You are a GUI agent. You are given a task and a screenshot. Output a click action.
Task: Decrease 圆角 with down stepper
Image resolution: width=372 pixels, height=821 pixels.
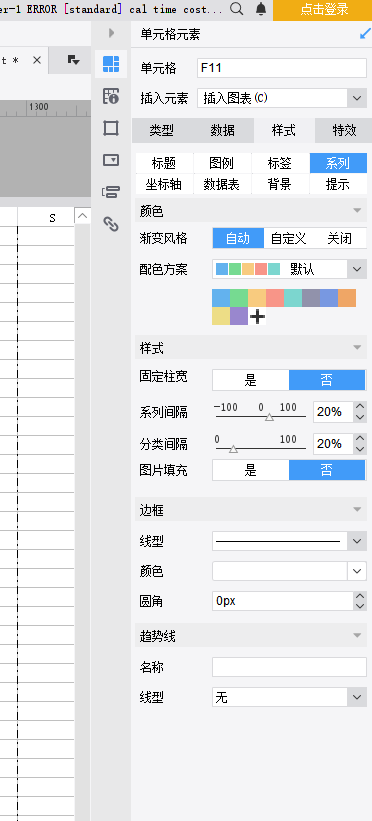pos(360,606)
